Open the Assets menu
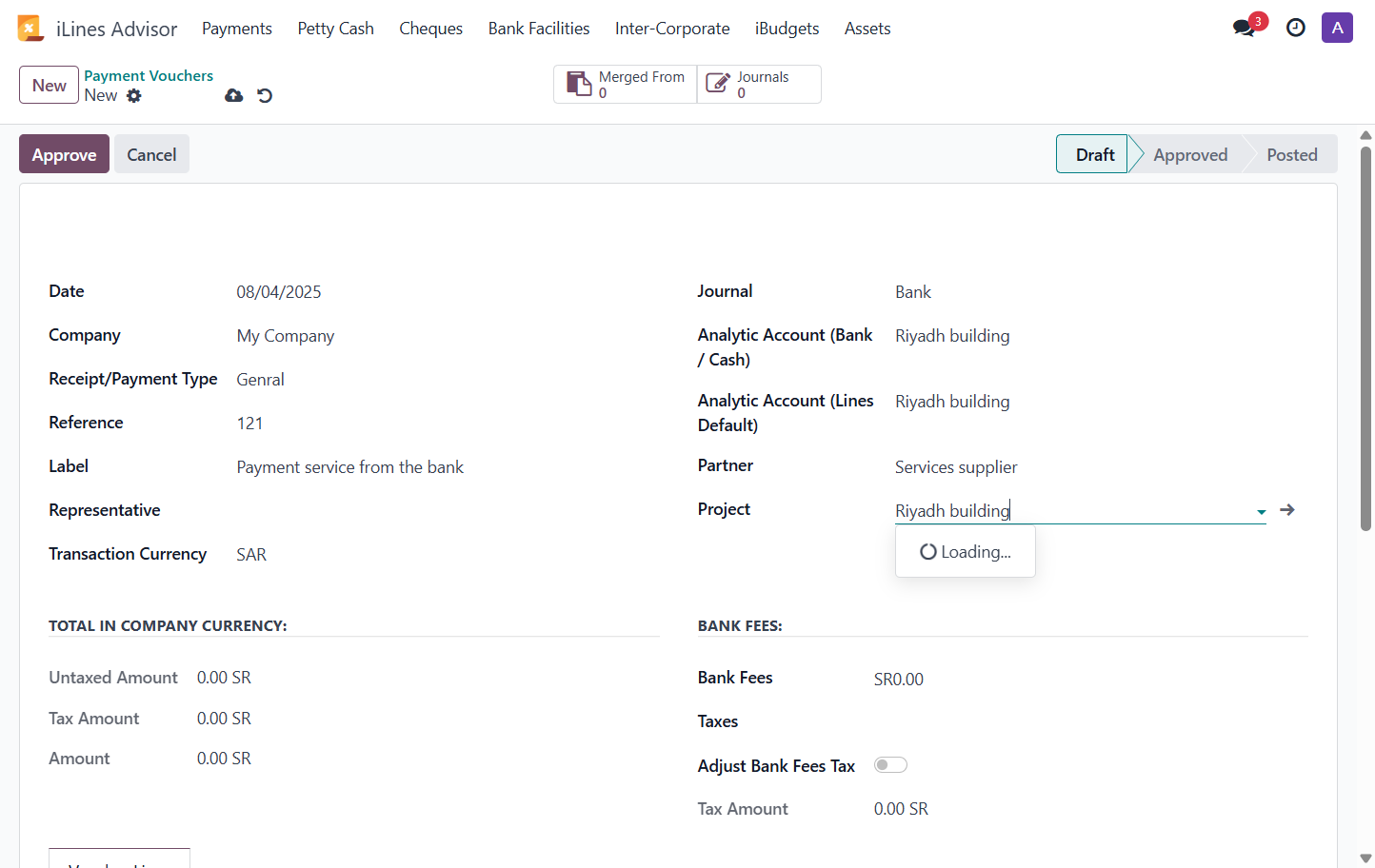1375x868 pixels. [867, 29]
